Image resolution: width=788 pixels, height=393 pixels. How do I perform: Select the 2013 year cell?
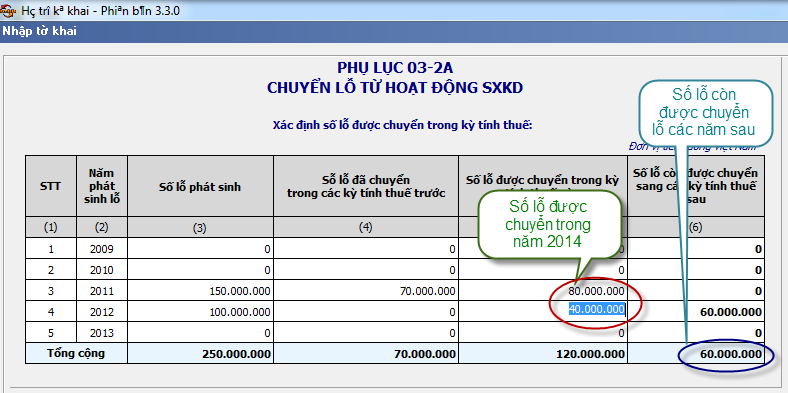tap(102, 333)
